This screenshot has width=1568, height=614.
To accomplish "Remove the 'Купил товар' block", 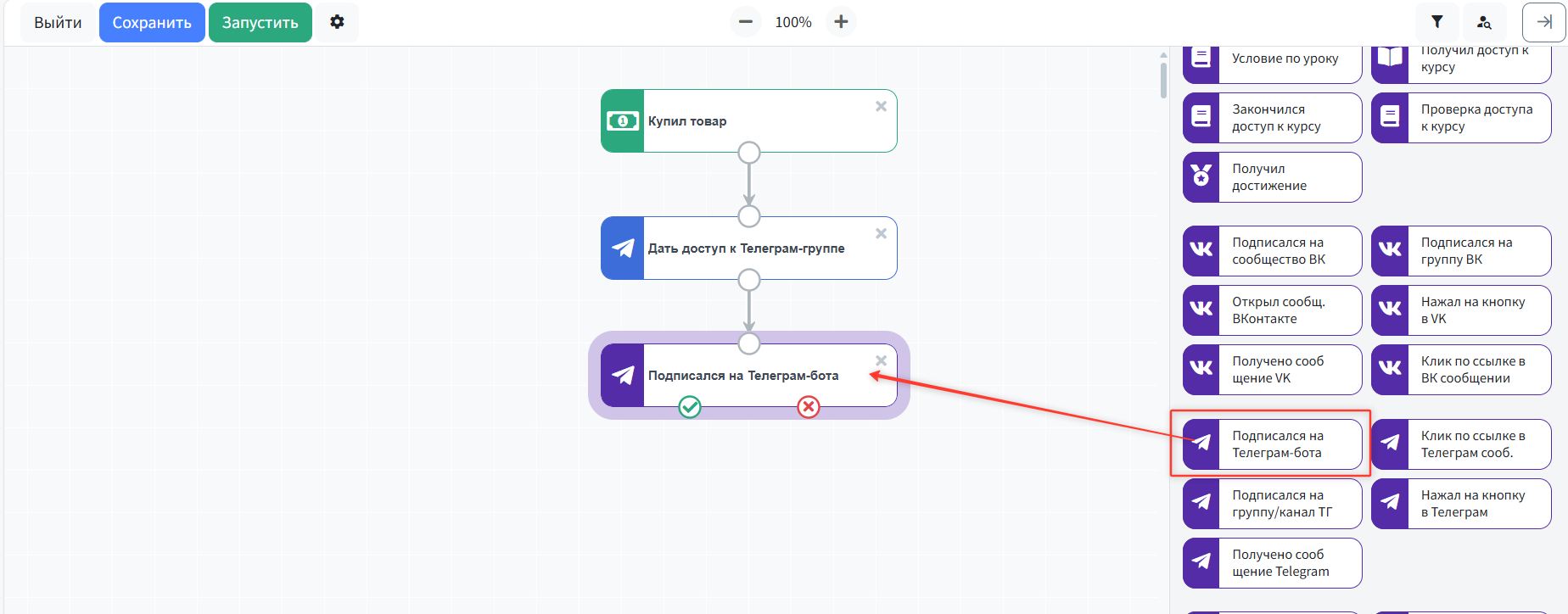I will (881, 106).
